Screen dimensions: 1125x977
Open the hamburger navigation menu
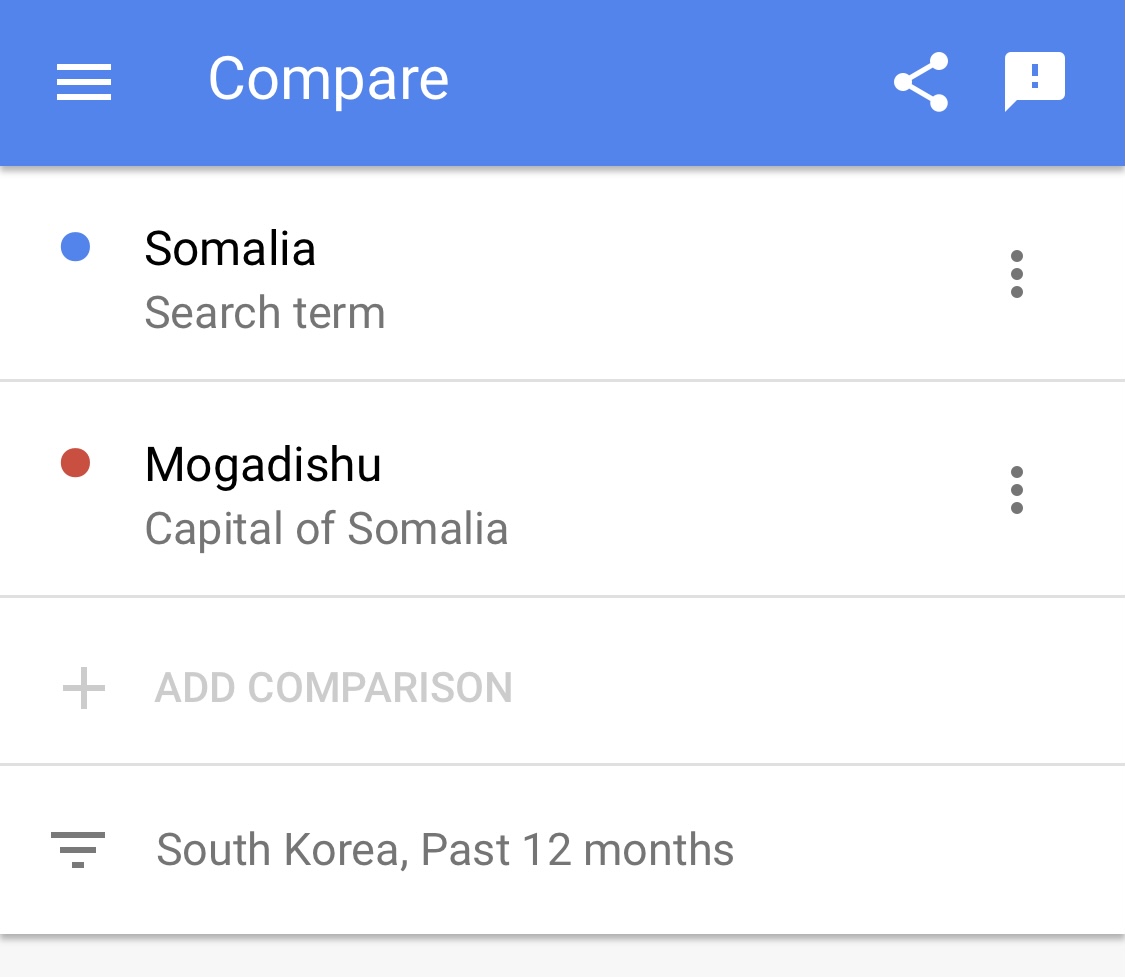[x=83, y=81]
